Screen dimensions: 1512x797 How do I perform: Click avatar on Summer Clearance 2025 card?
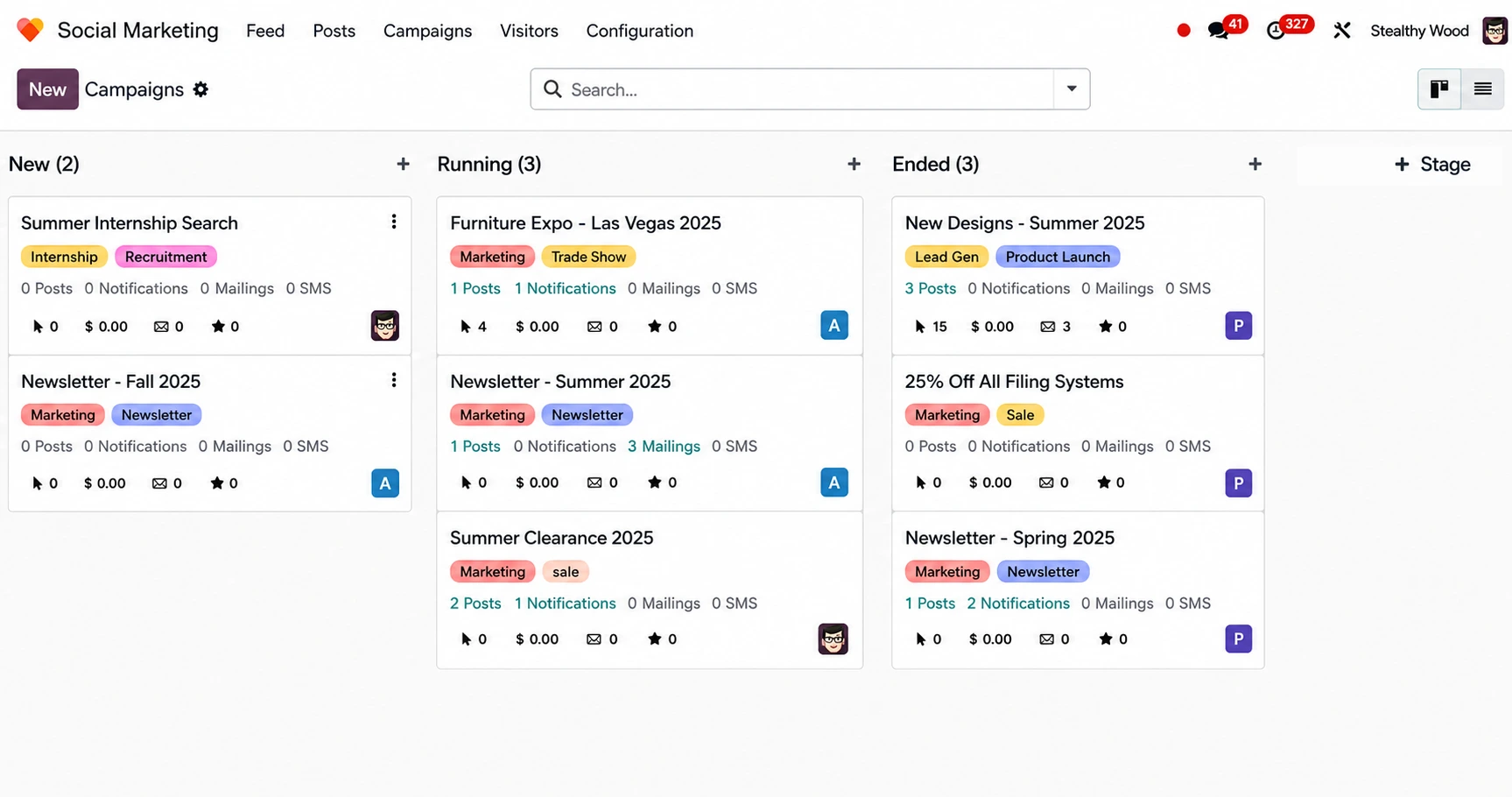point(833,639)
